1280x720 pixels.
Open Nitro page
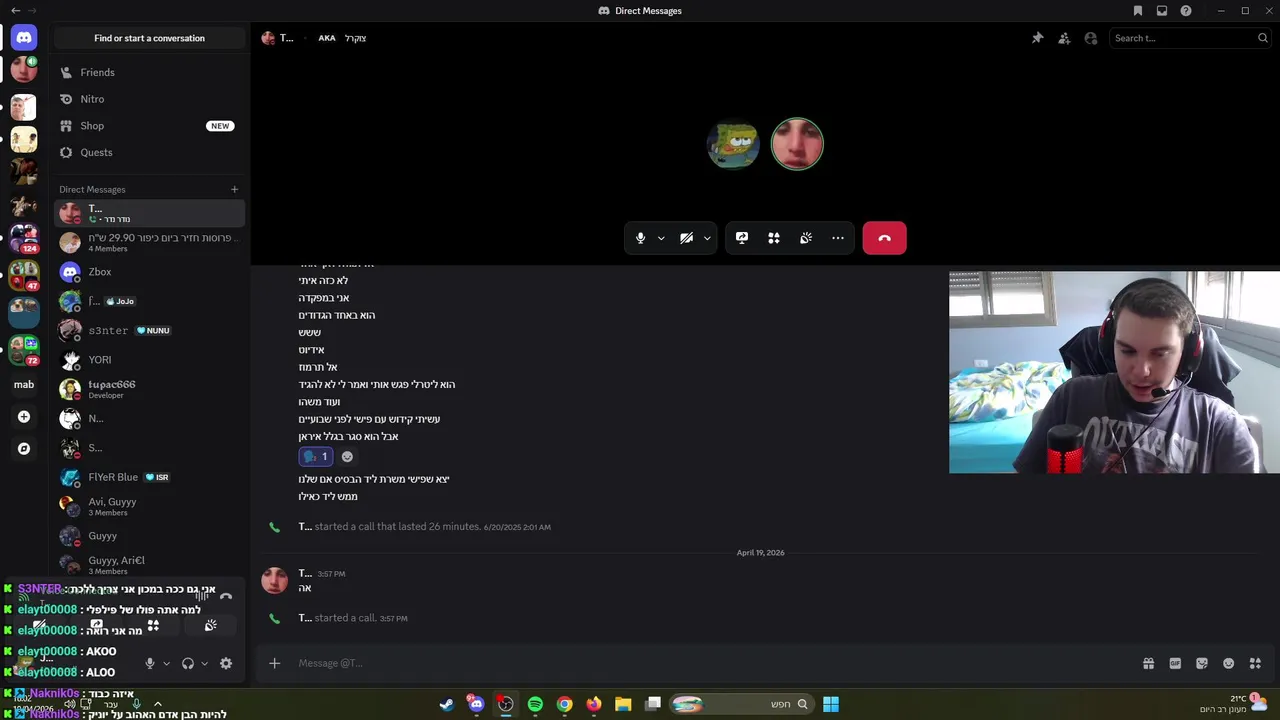coord(149,99)
